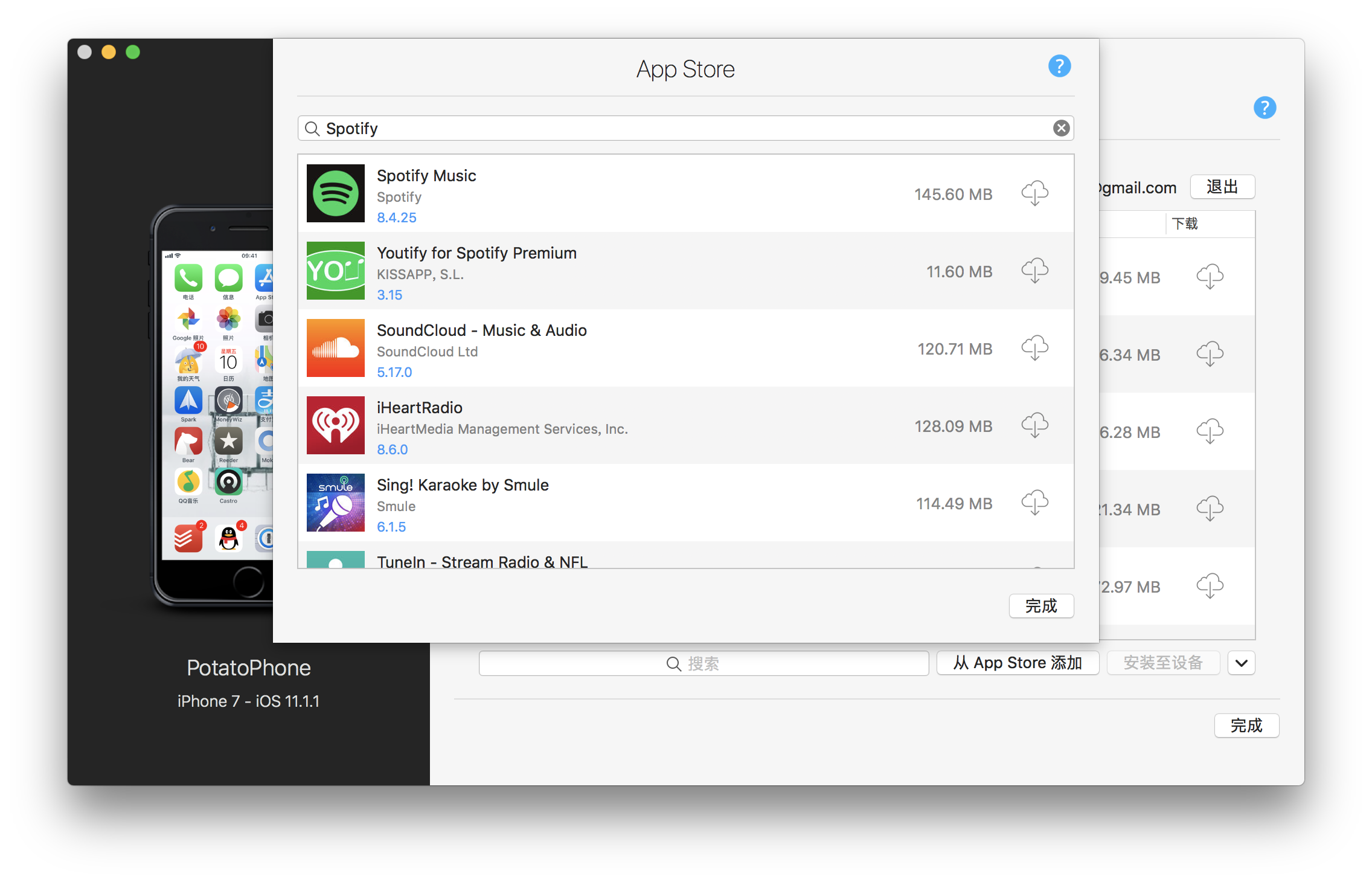Click the green zoom window button
The width and height of the screenshot is (1372, 882).
(x=133, y=52)
